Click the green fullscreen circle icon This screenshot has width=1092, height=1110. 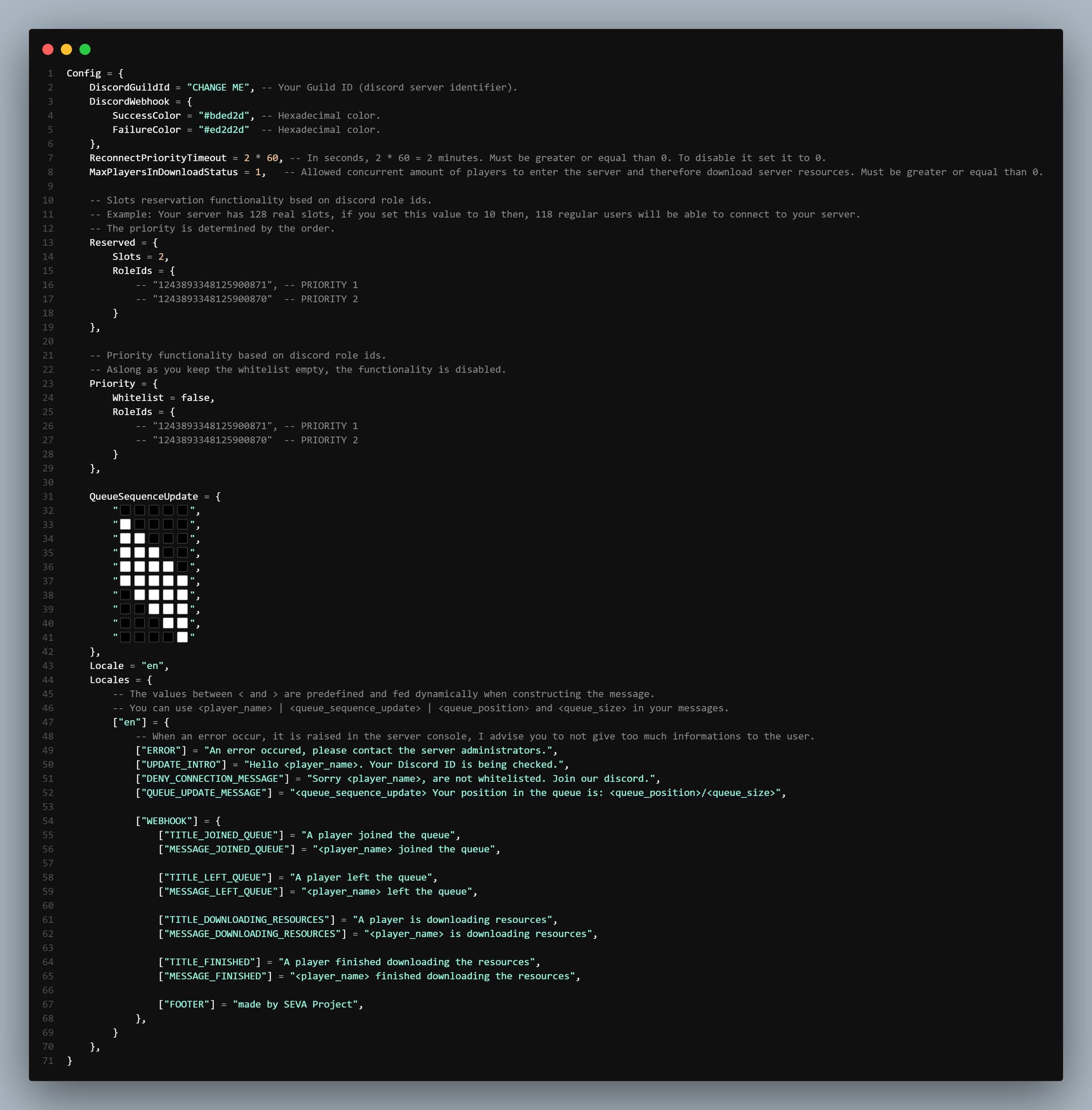85,49
